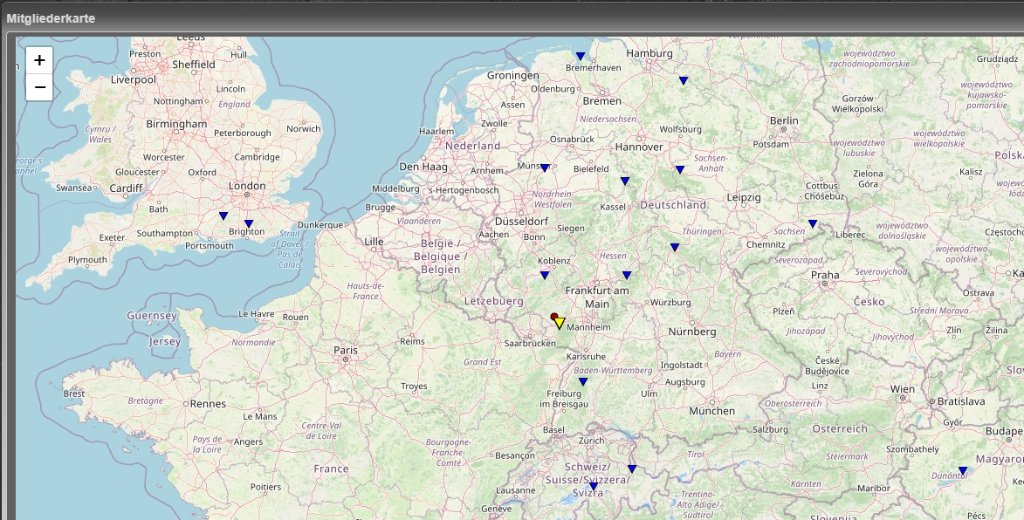
Task: Click the marker north of Portsmouth
Action: click(x=223, y=216)
